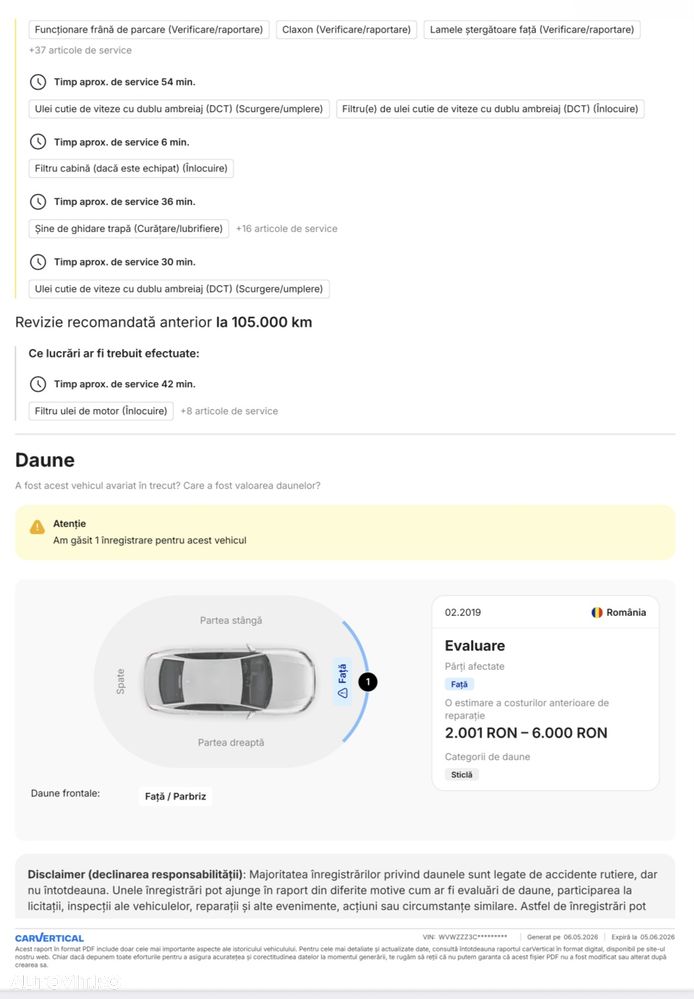Expand the +8 articole de service list
The width and height of the screenshot is (694, 999).
(229, 412)
